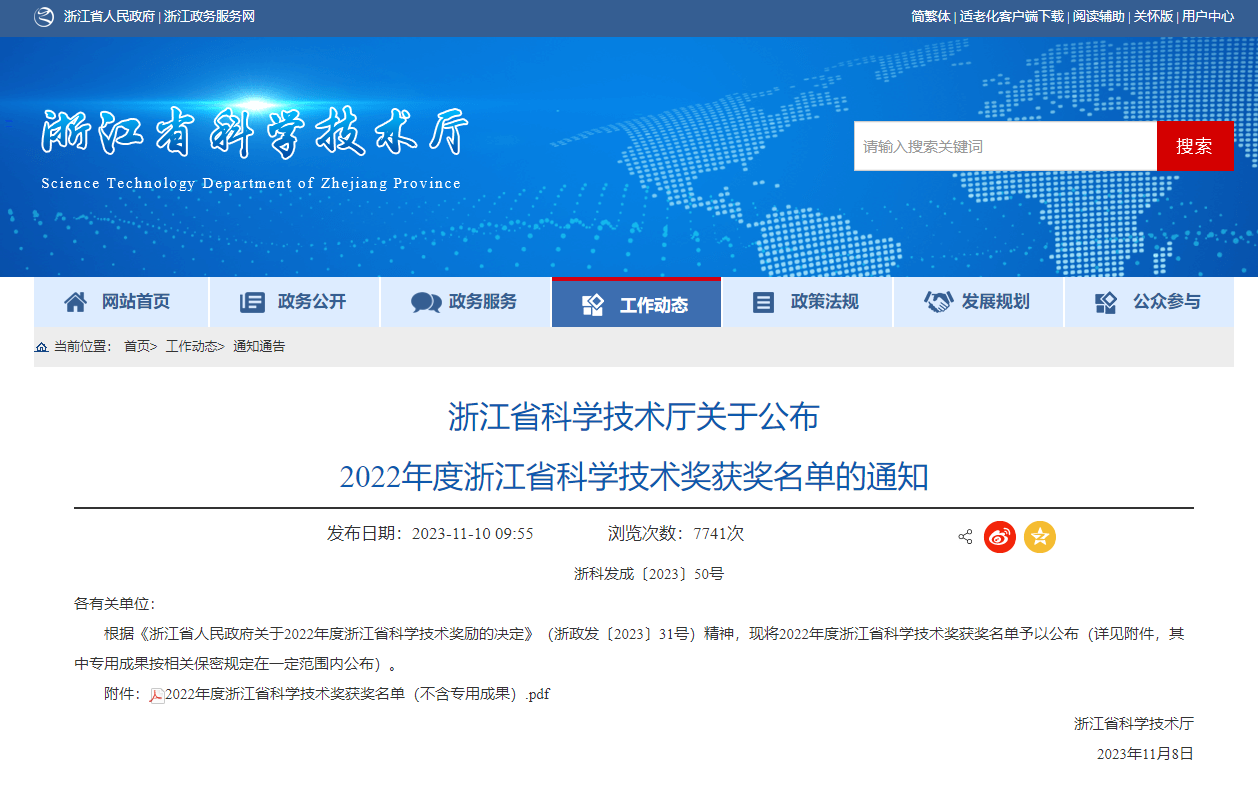Open 公众参与 navigation tab
Image resolution: width=1258 pixels, height=811 pixels.
coord(1148,302)
